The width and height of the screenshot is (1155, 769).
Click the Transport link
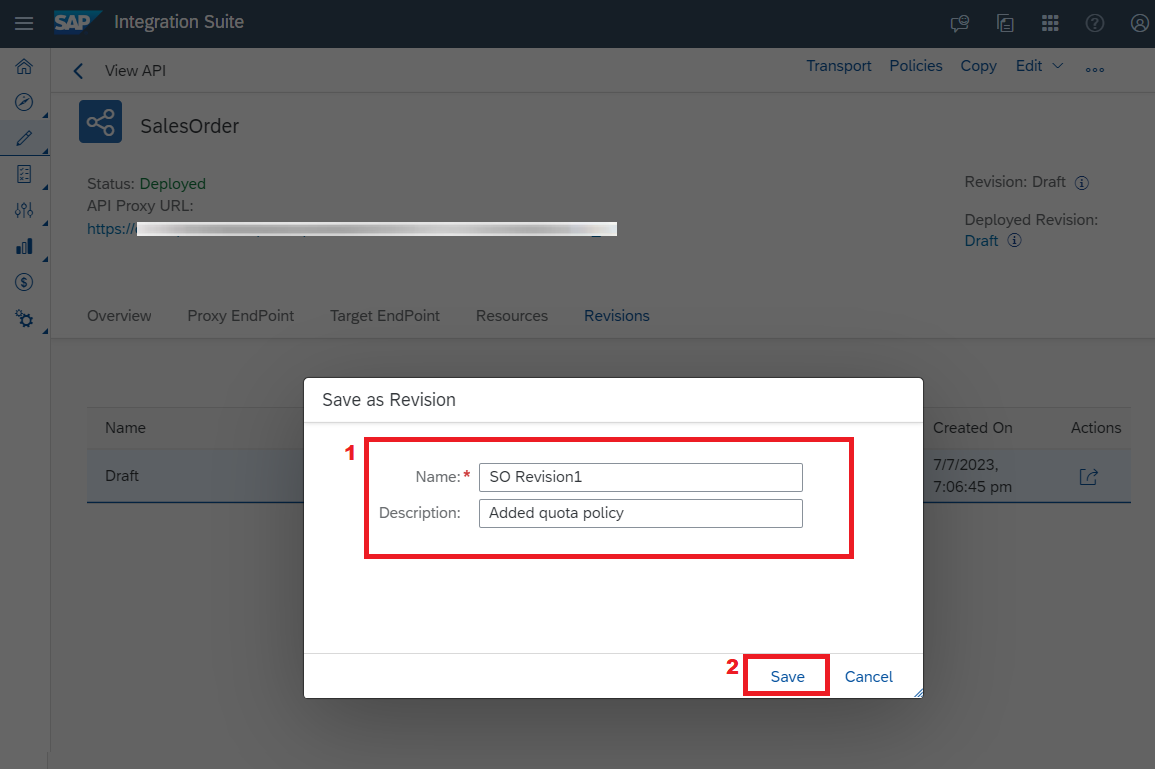[838, 66]
